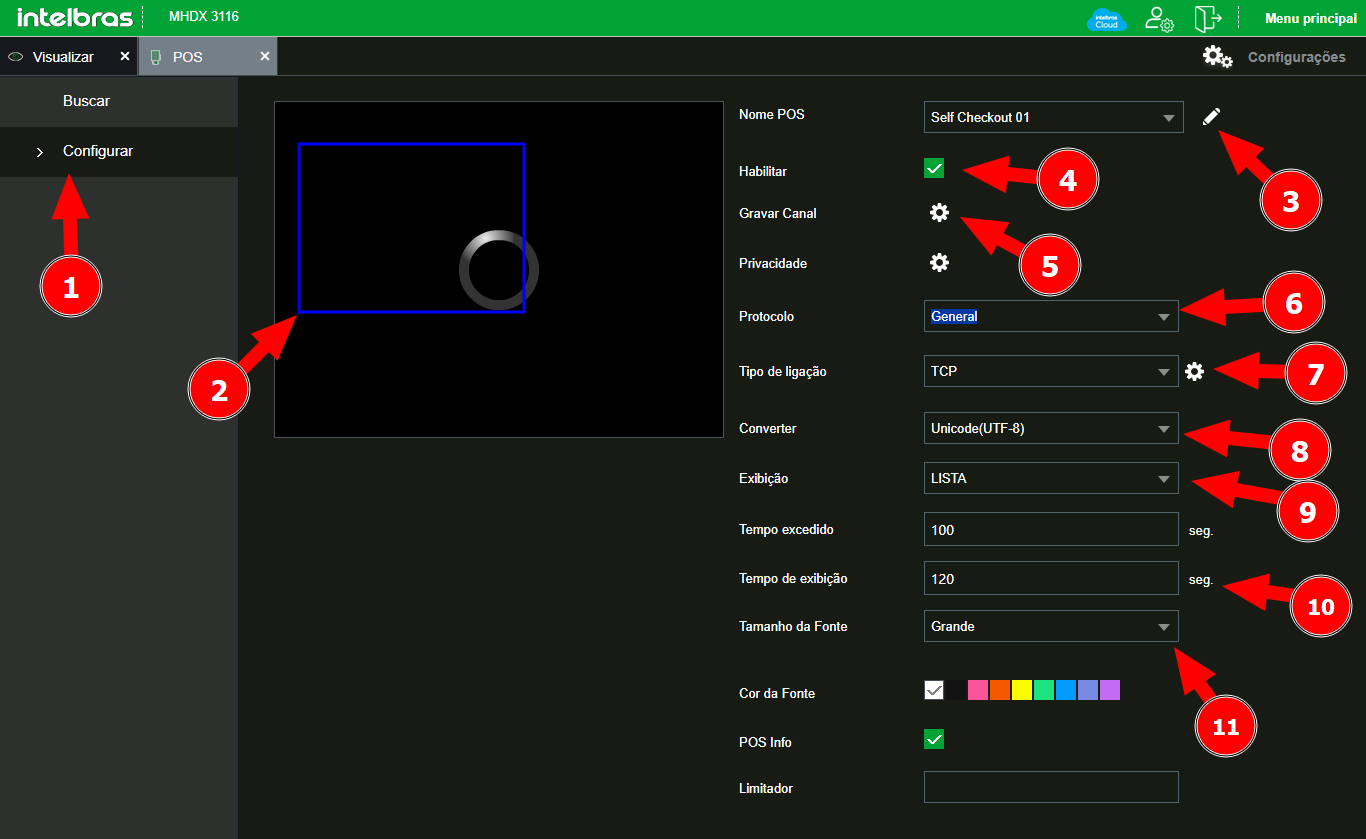The width and height of the screenshot is (1366, 839).
Task: Click the Limitador input field
Action: pos(1051,787)
